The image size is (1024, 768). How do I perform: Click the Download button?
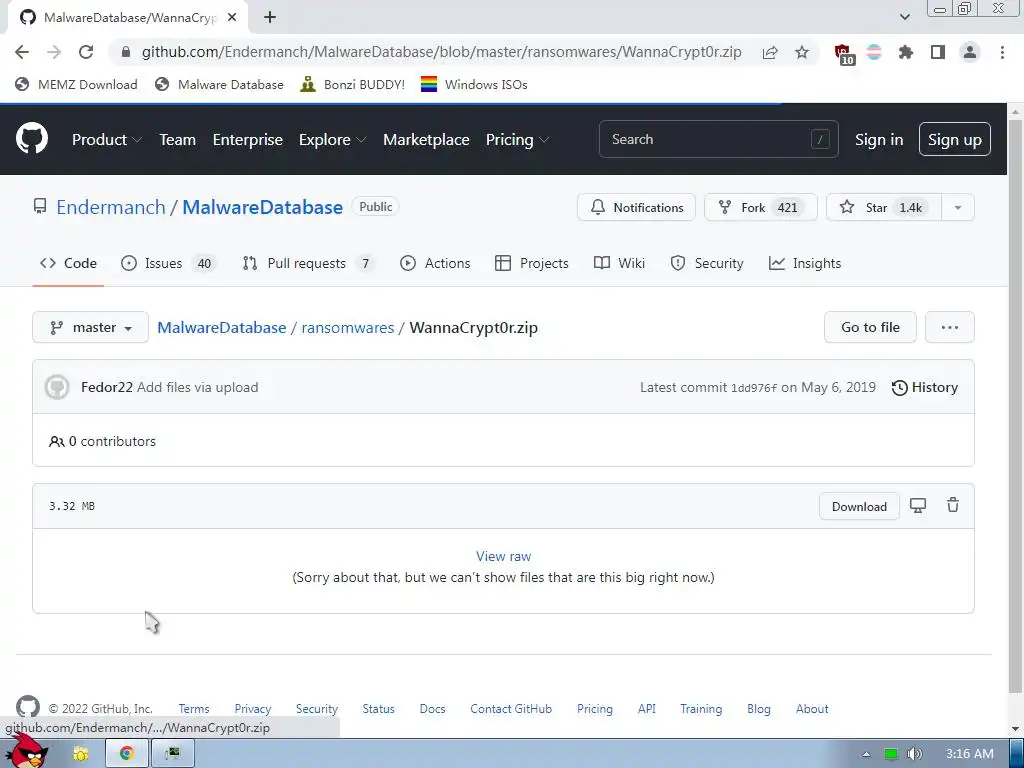859,506
